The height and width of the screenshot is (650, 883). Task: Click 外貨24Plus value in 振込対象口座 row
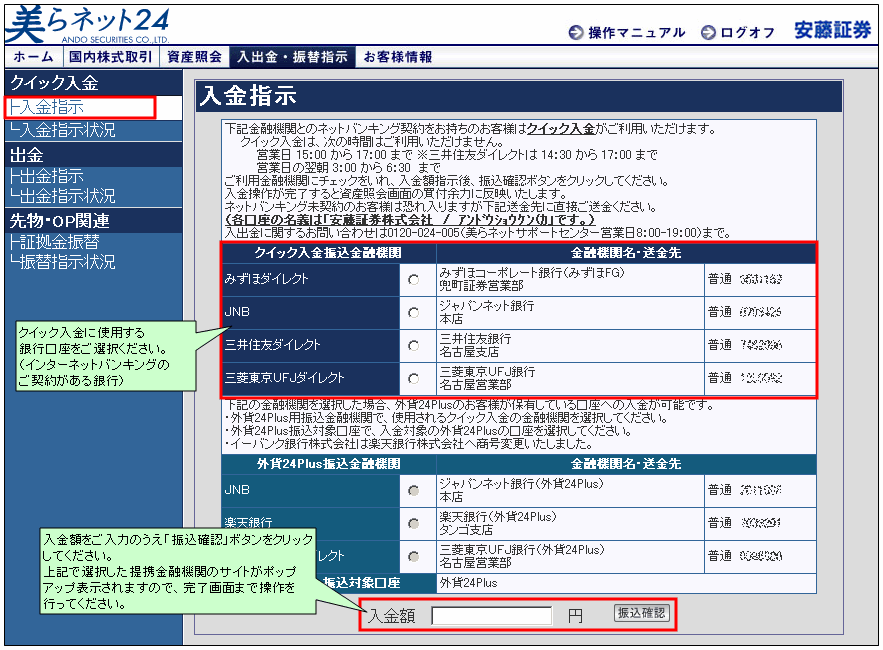[469, 584]
